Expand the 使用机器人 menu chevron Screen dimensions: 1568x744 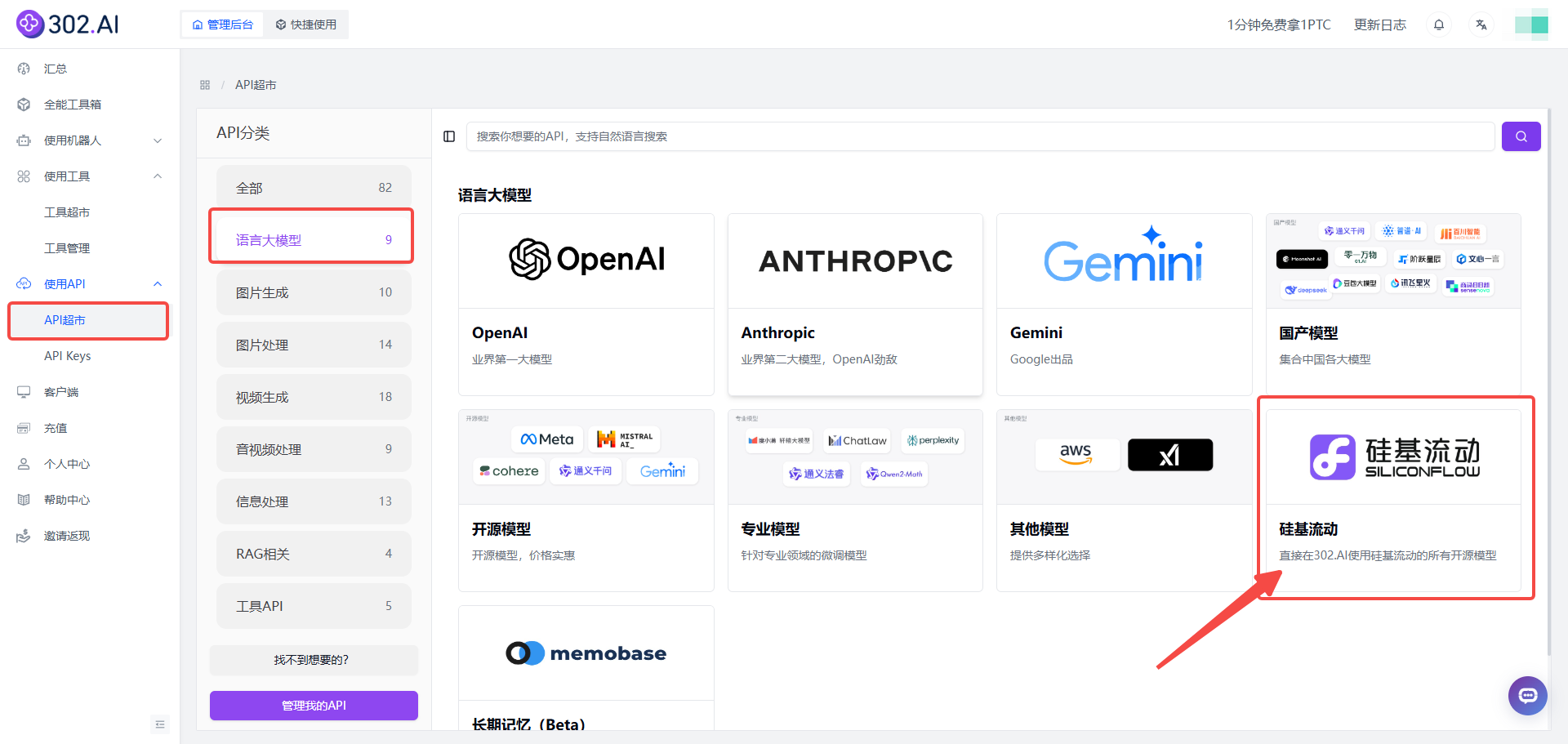(158, 140)
